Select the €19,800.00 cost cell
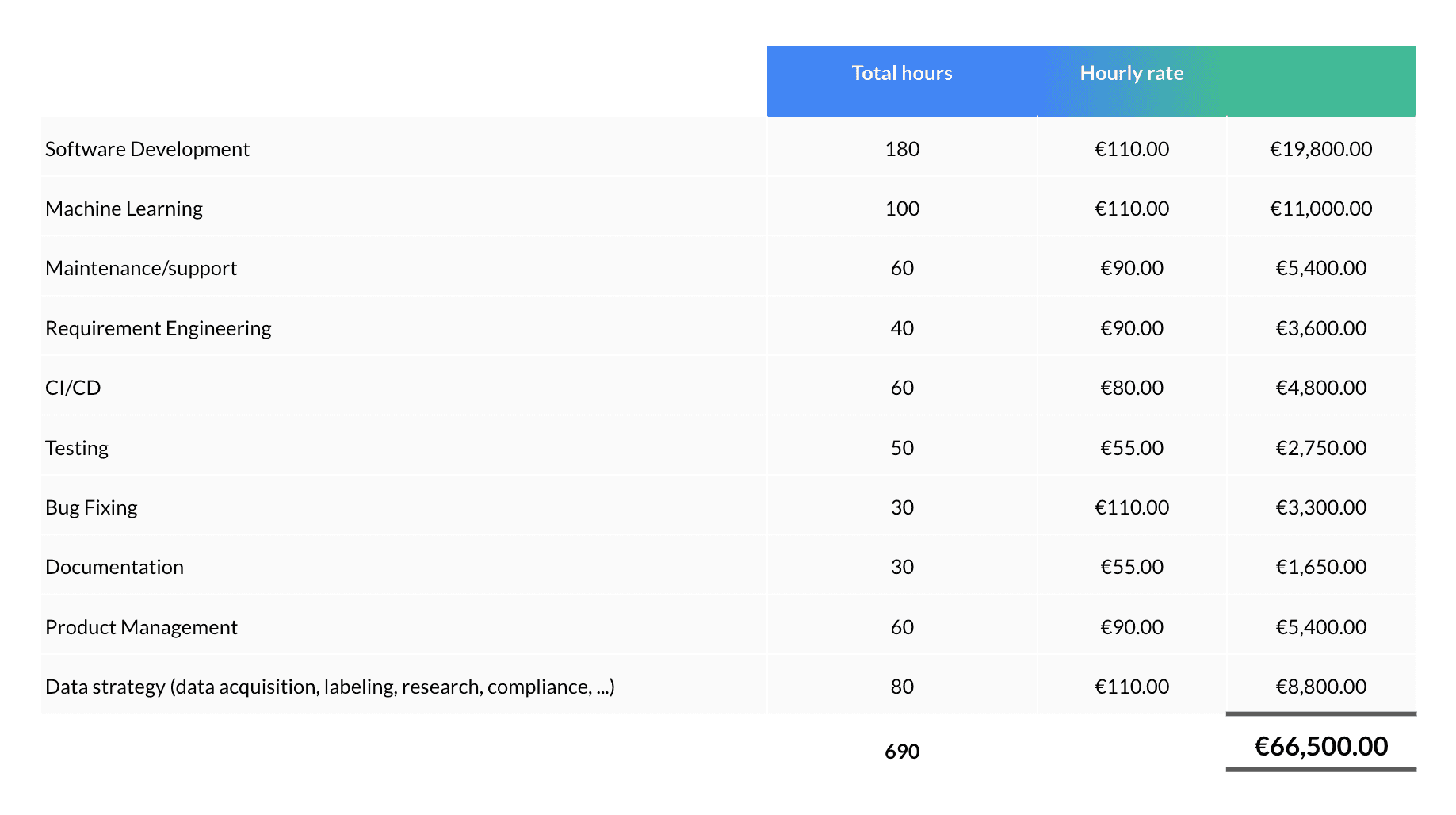The image size is (1456, 815). (1320, 149)
